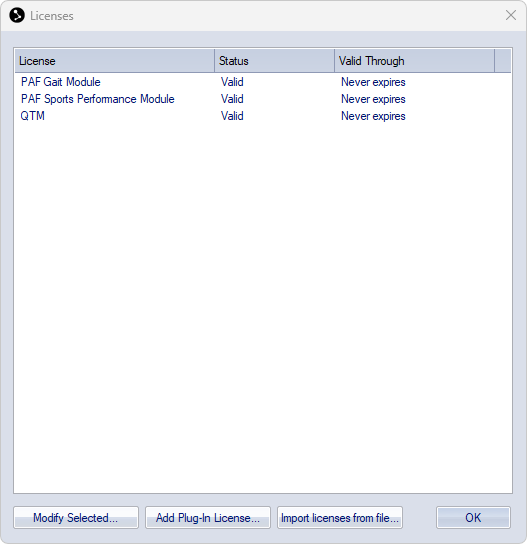Click Never expires for QTM license
The width and height of the screenshot is (527, 544).
click(373, 116)
